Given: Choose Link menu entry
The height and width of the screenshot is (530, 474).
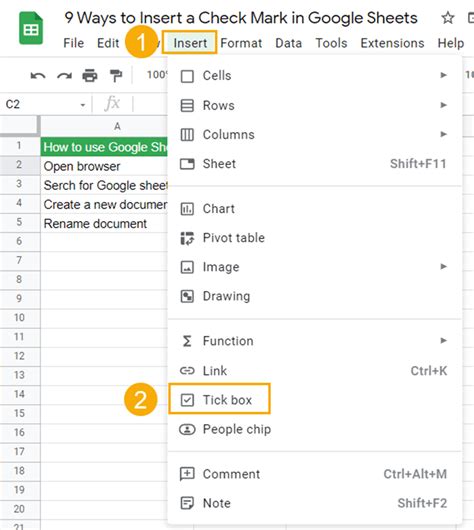Looking at the screenshot, I should coord(315,371).
